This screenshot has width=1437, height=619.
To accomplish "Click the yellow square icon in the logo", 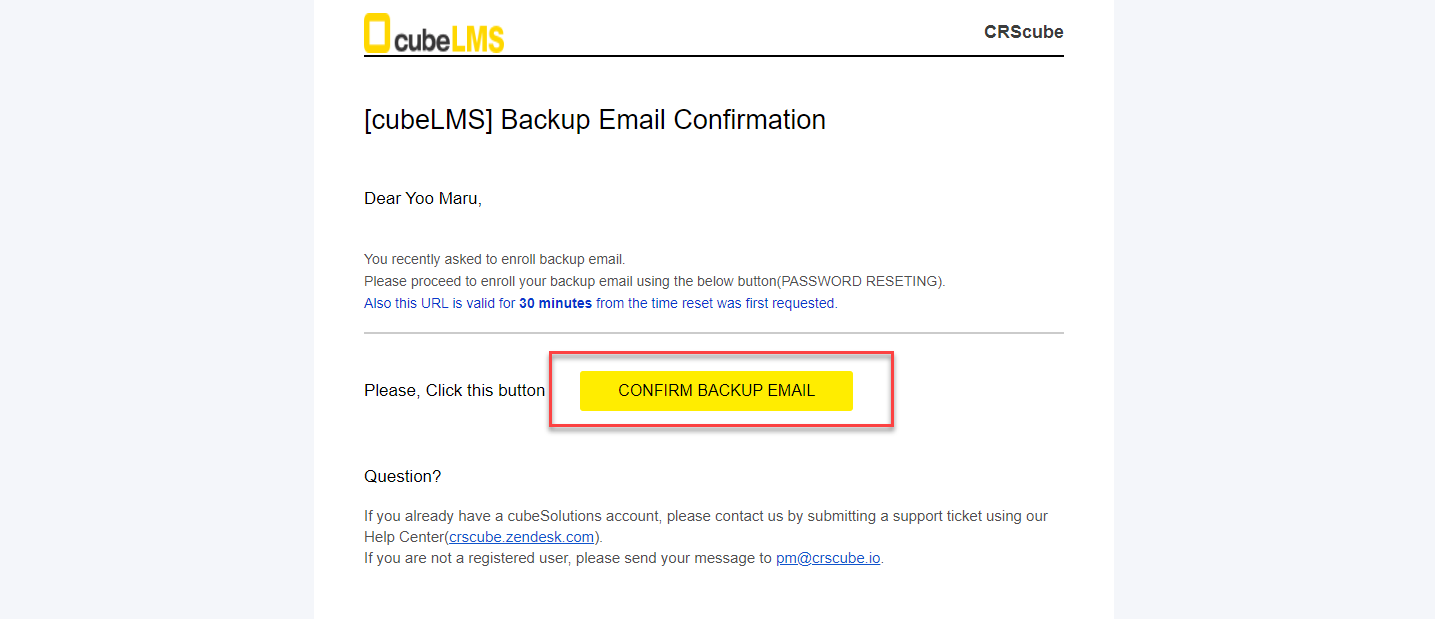I will 377,32.
